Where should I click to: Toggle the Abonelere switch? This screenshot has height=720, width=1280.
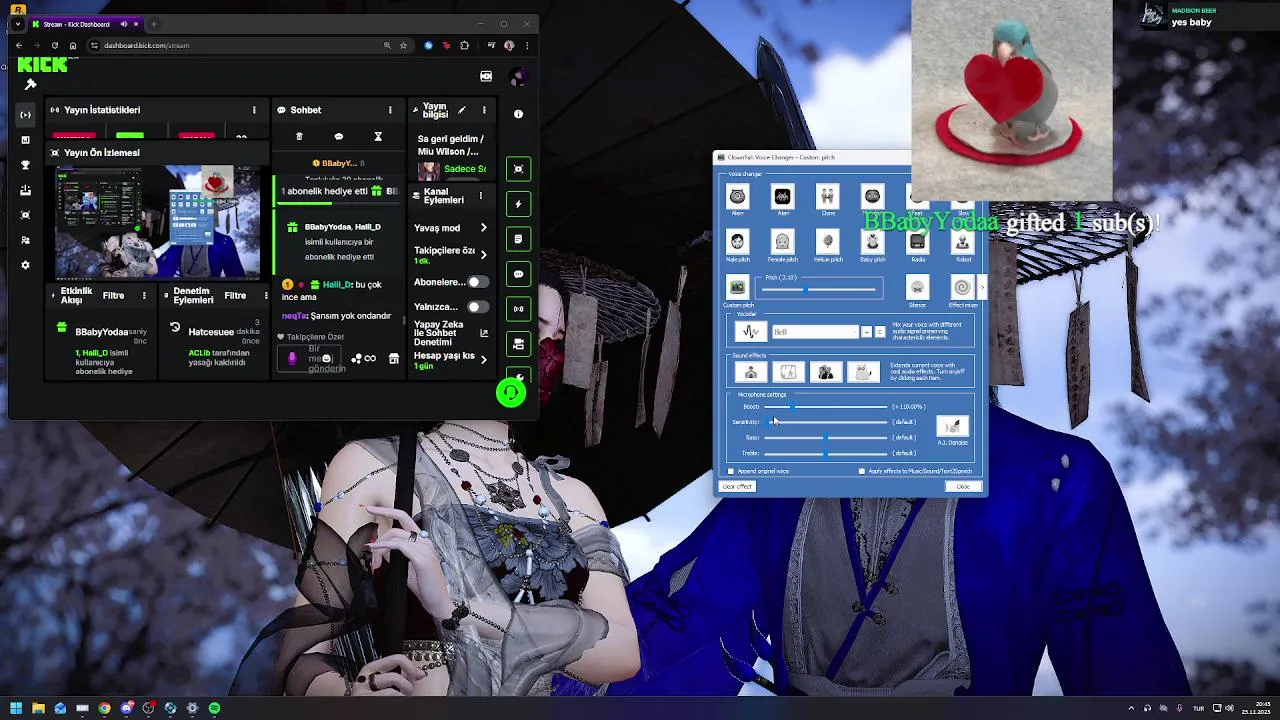tap(479, 282)
